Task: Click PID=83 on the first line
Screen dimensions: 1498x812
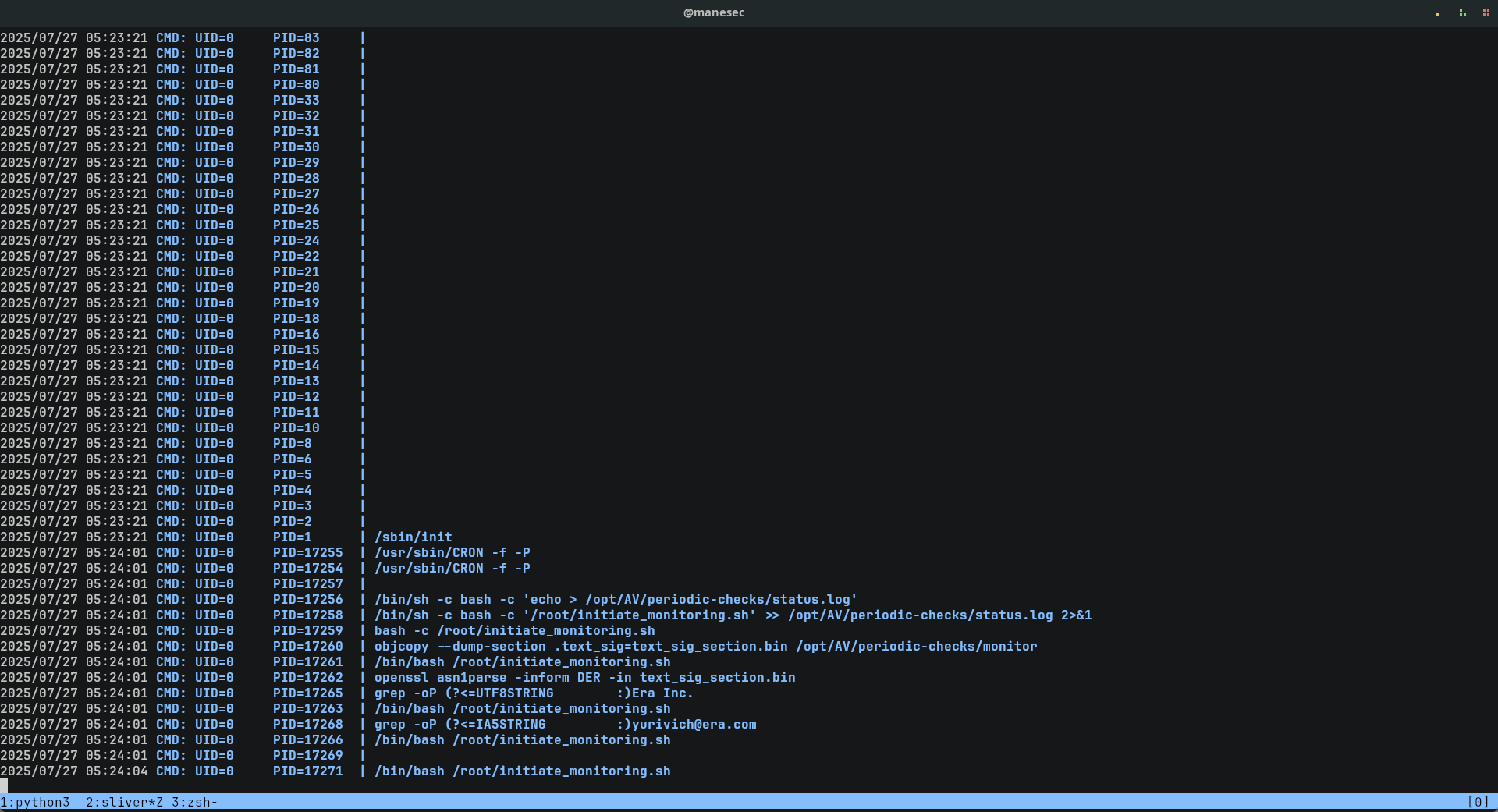Action: [x=296, y=37]
